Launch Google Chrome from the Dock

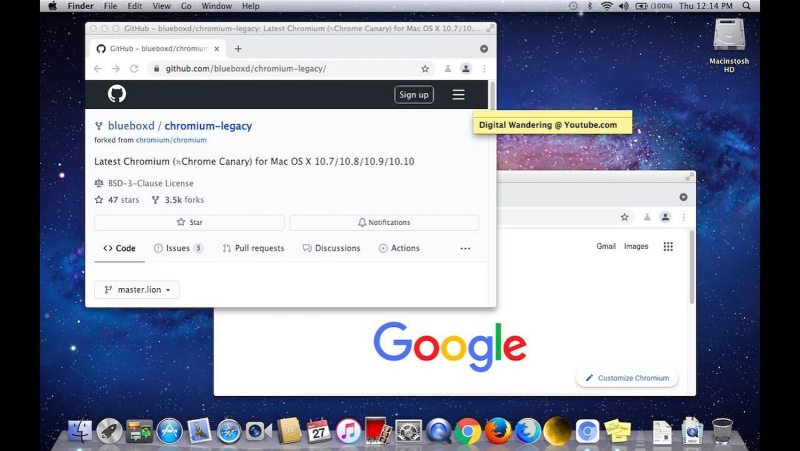pos(468,432)
